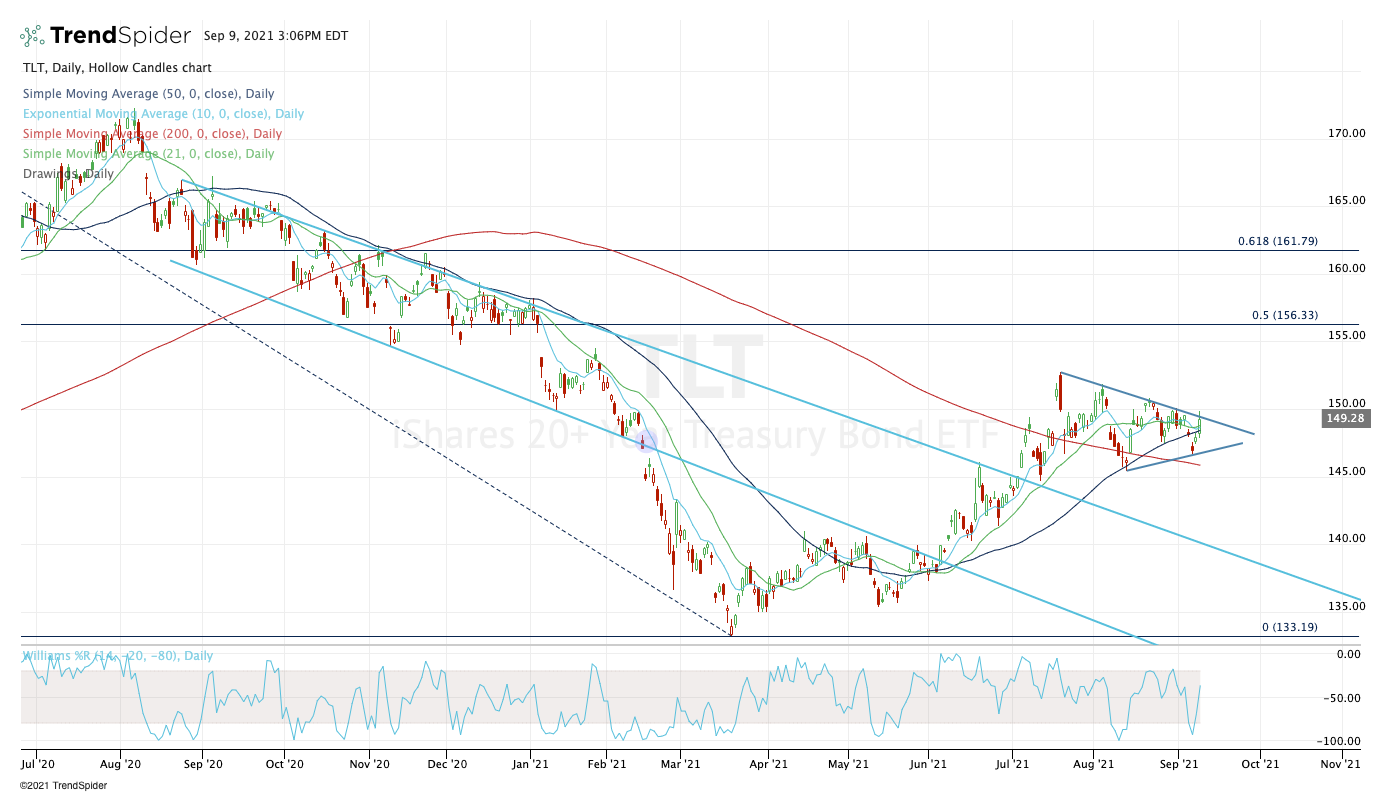Image resolution: width=1391 pixels, height=795 pixels.
Task: Select the 0.5 (156.33) Fibonacci level label
Action: (x=1284, y=315)
